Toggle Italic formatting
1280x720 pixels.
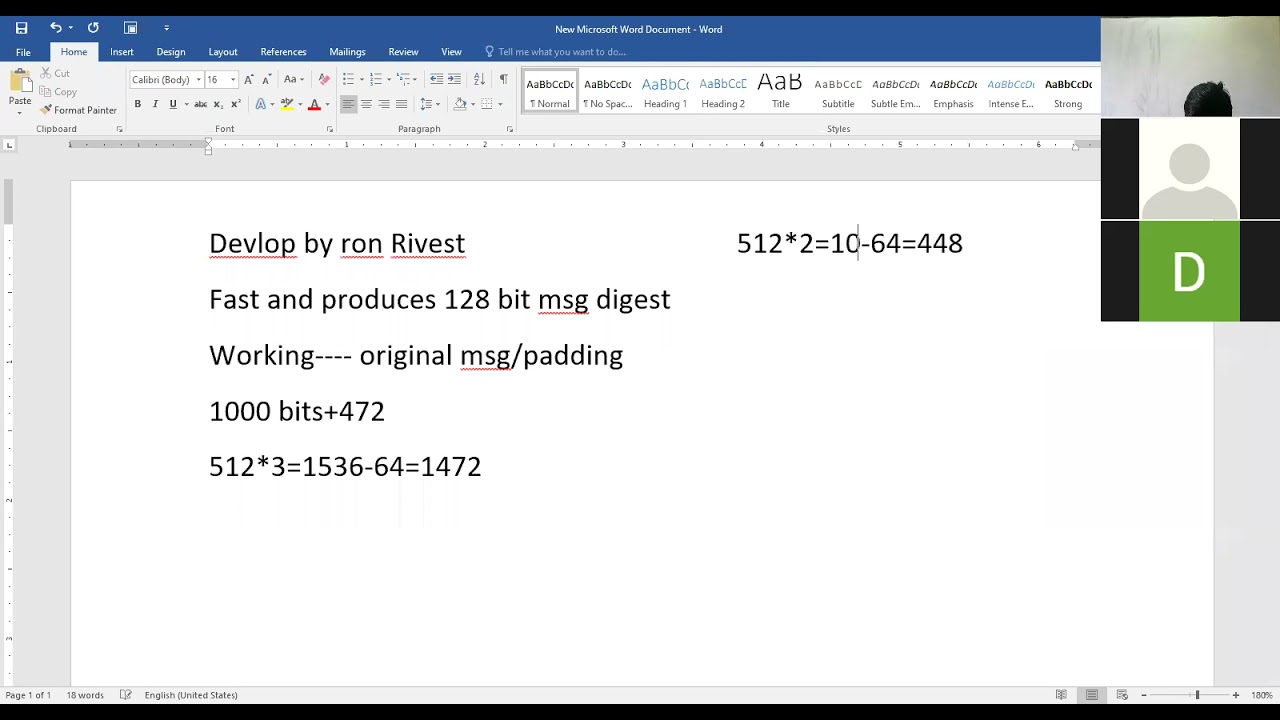[x=155, y=104]
